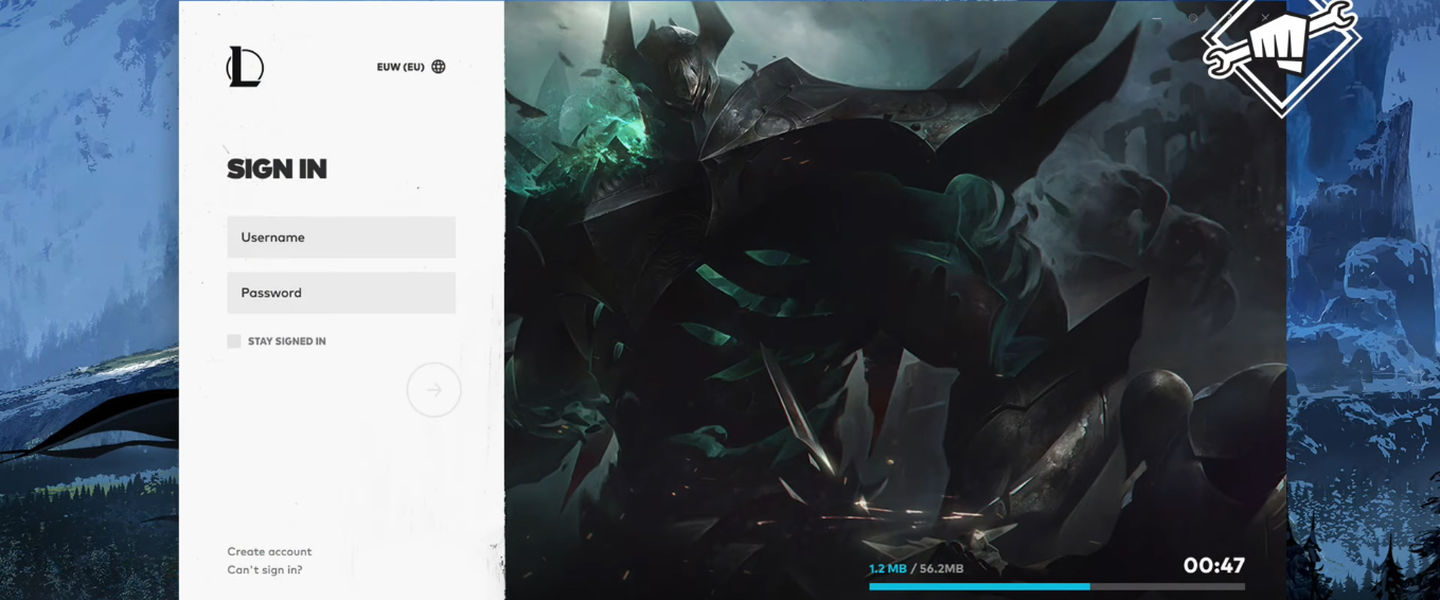Minimize the League client window

pos(1158,18)
